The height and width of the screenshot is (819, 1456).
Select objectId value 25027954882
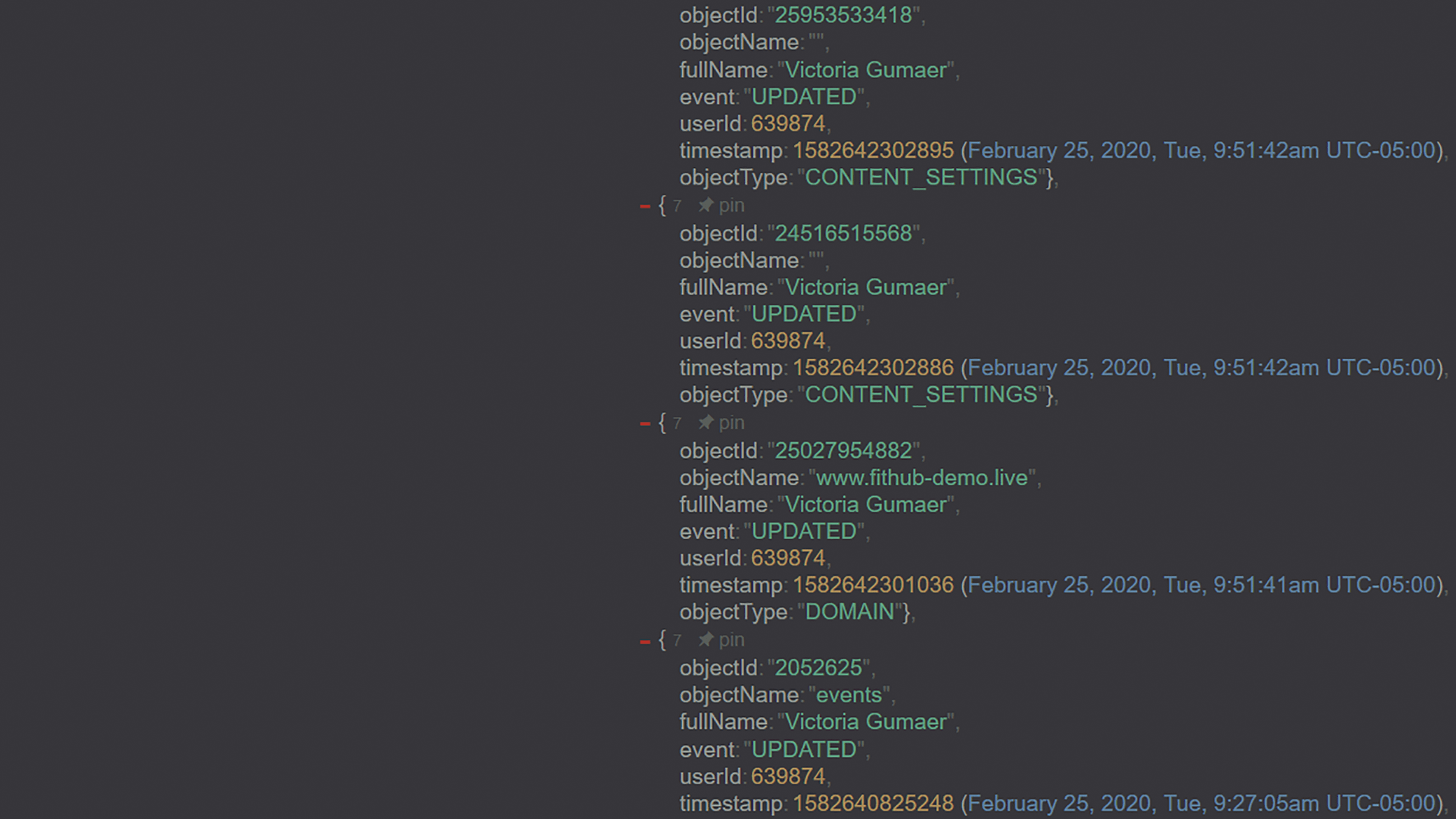click(x=843, y=451)
